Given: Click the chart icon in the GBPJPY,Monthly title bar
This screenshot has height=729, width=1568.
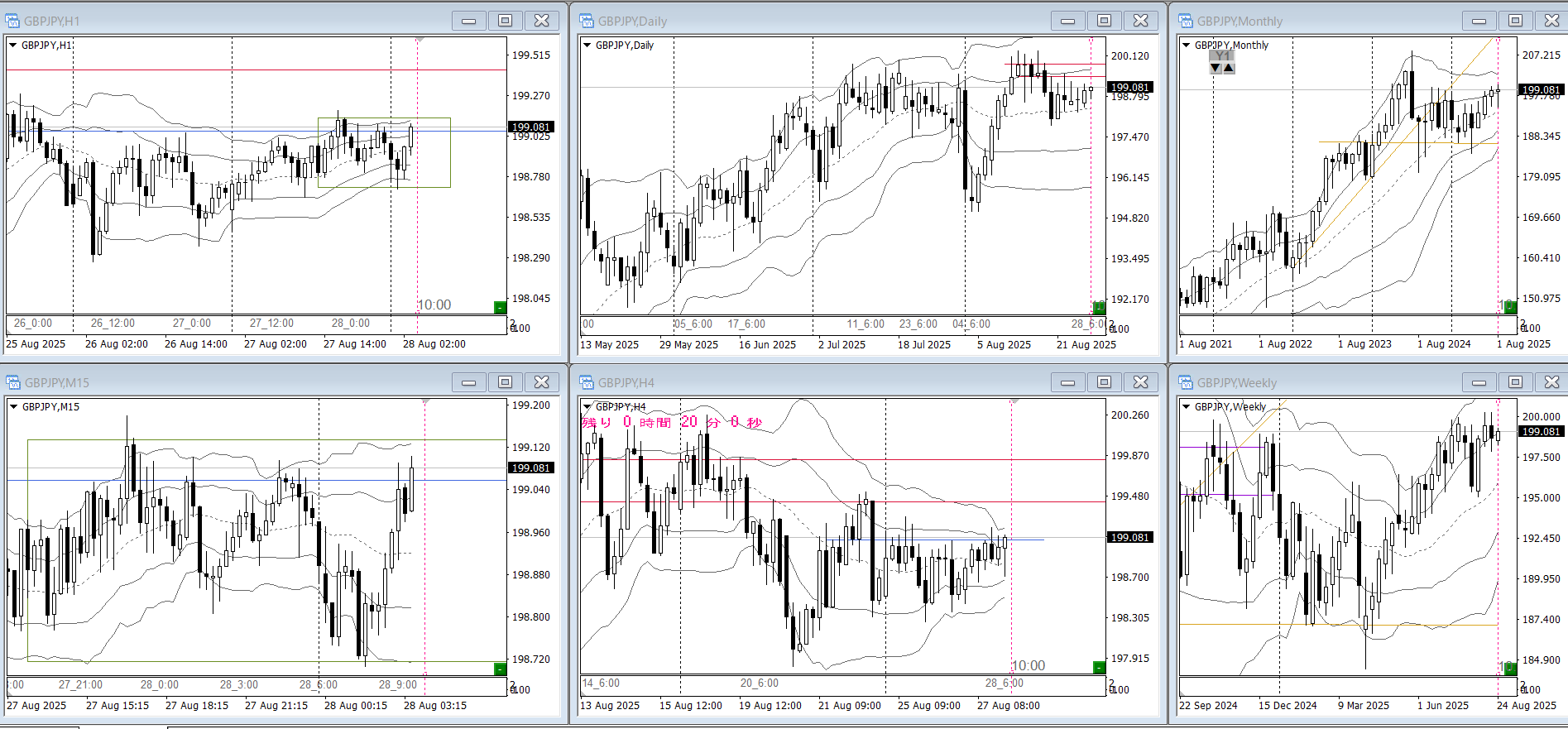Looking at the screenshot, I should pos(1186,21).
